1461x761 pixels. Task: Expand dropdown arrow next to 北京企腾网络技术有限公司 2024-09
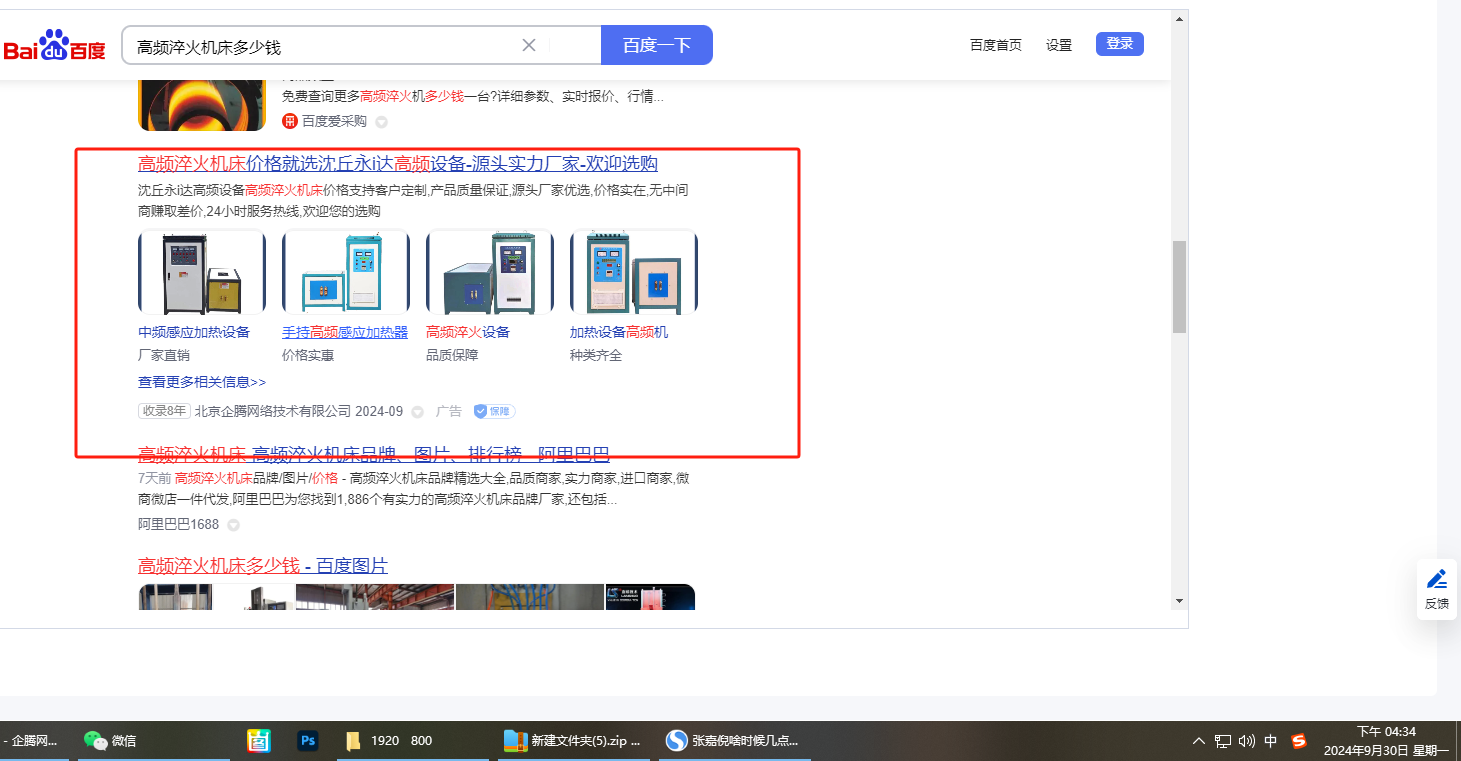coord(418,412)
